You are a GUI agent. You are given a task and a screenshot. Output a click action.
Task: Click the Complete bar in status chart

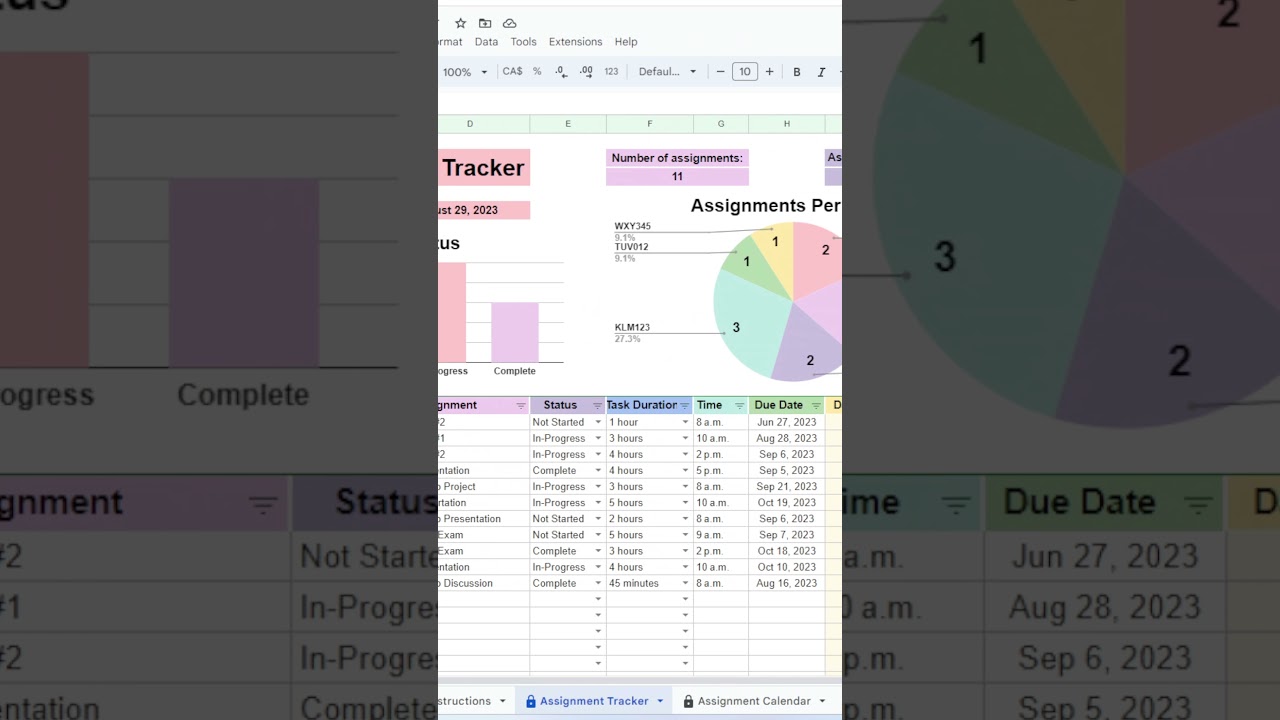[x=514, y=332]
